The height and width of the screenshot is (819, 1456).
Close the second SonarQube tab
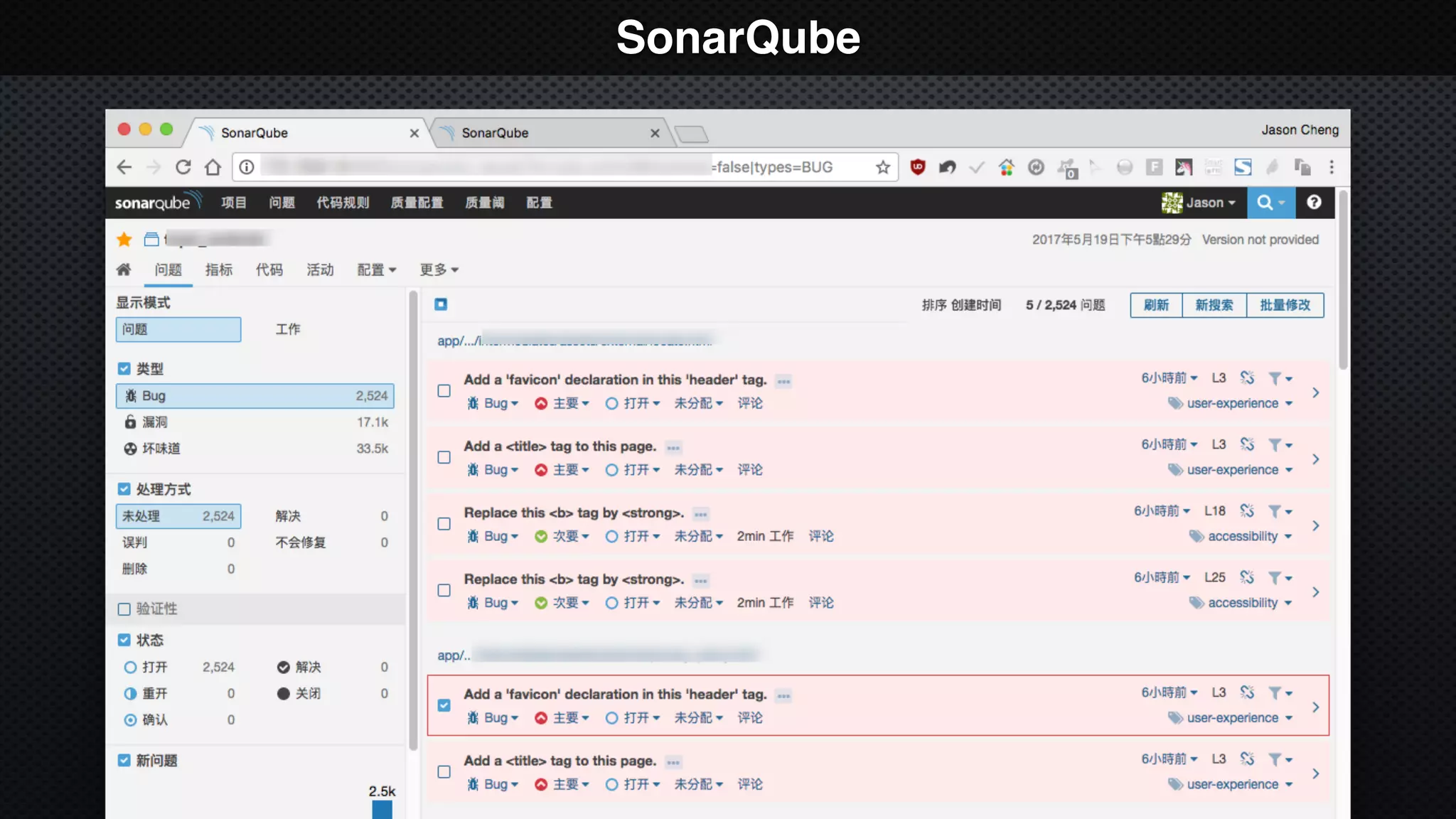[x=655, y=133]
